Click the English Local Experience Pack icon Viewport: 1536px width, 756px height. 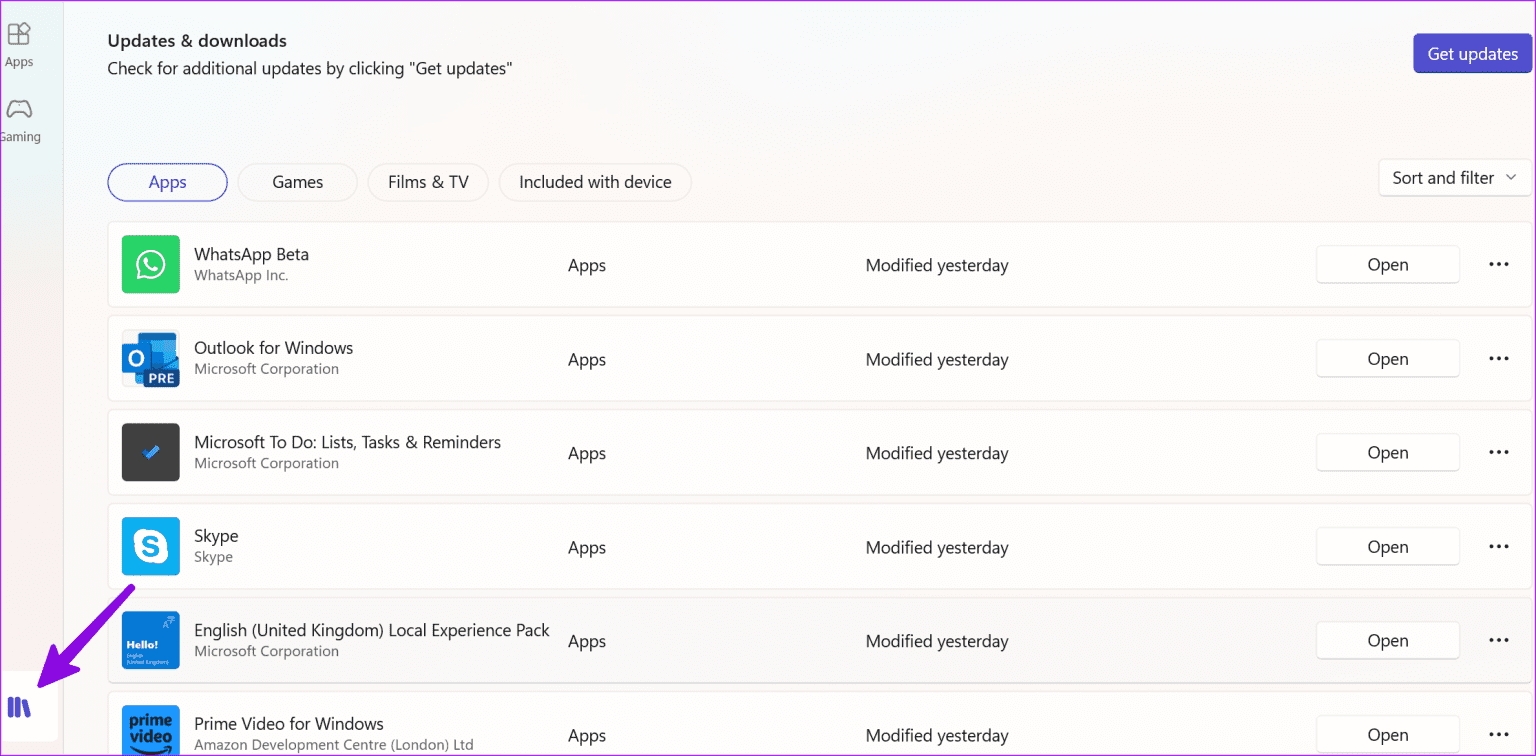click(151, 641)
